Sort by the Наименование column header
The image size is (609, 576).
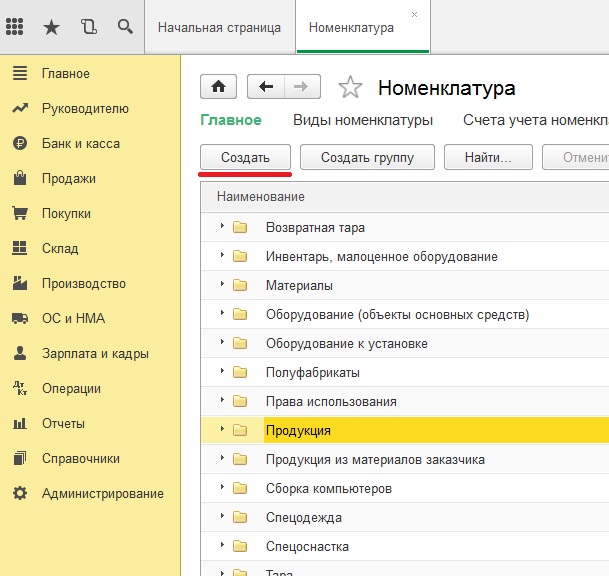pos(260,197)
